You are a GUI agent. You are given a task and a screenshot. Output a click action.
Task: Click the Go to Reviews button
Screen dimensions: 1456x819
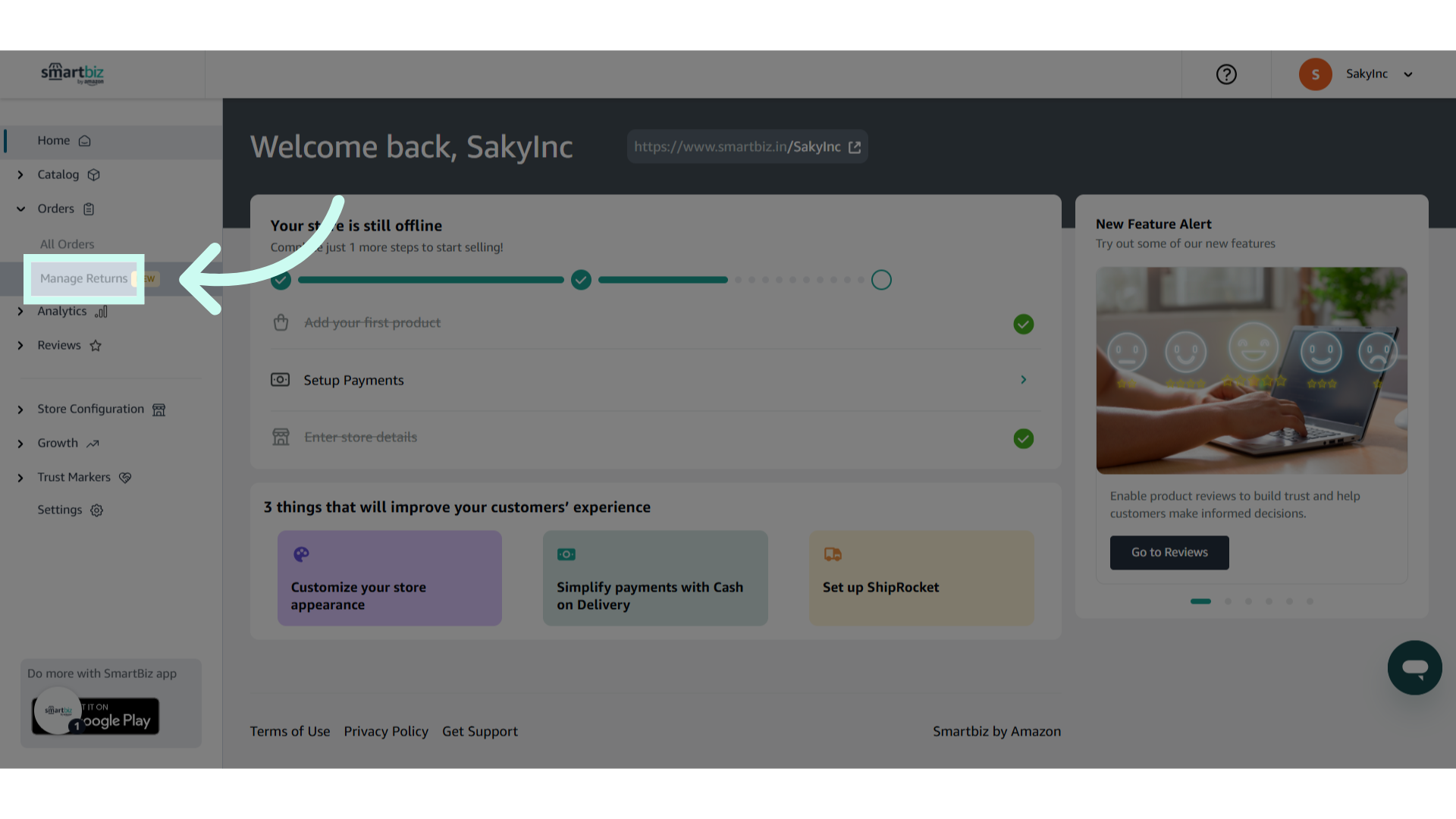[x=1169, y=553]
